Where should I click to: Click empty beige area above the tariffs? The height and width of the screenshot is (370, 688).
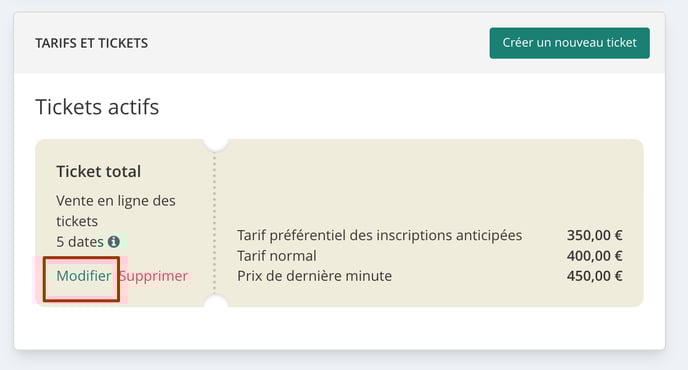[x=430, y=184]
